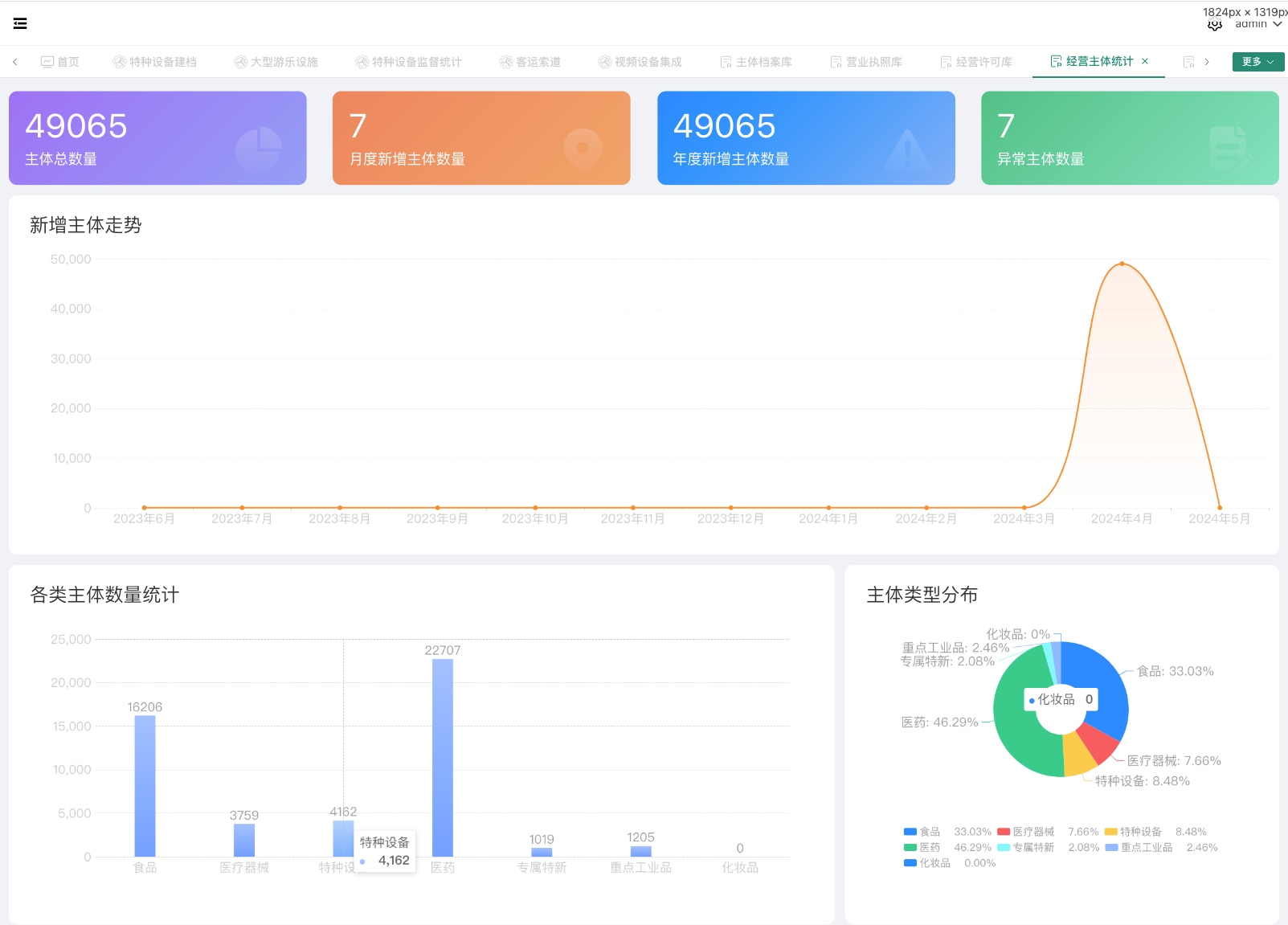Click the location pin icon in 月度新增主体数量 card
Viewport: 1288px width, 925px height.
coord(583,149)
